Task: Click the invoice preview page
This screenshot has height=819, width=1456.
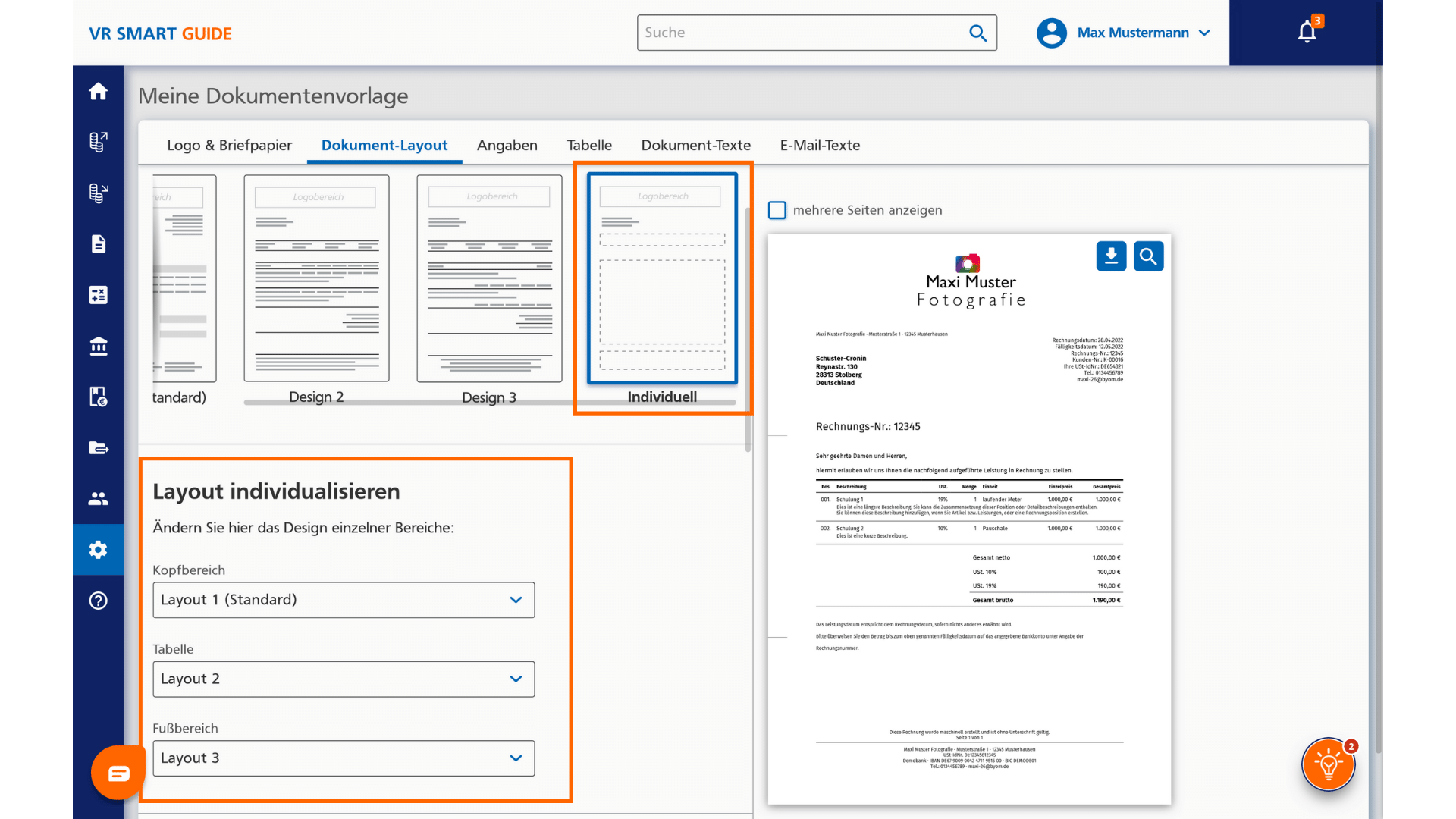Action: [x=969, y=519]
